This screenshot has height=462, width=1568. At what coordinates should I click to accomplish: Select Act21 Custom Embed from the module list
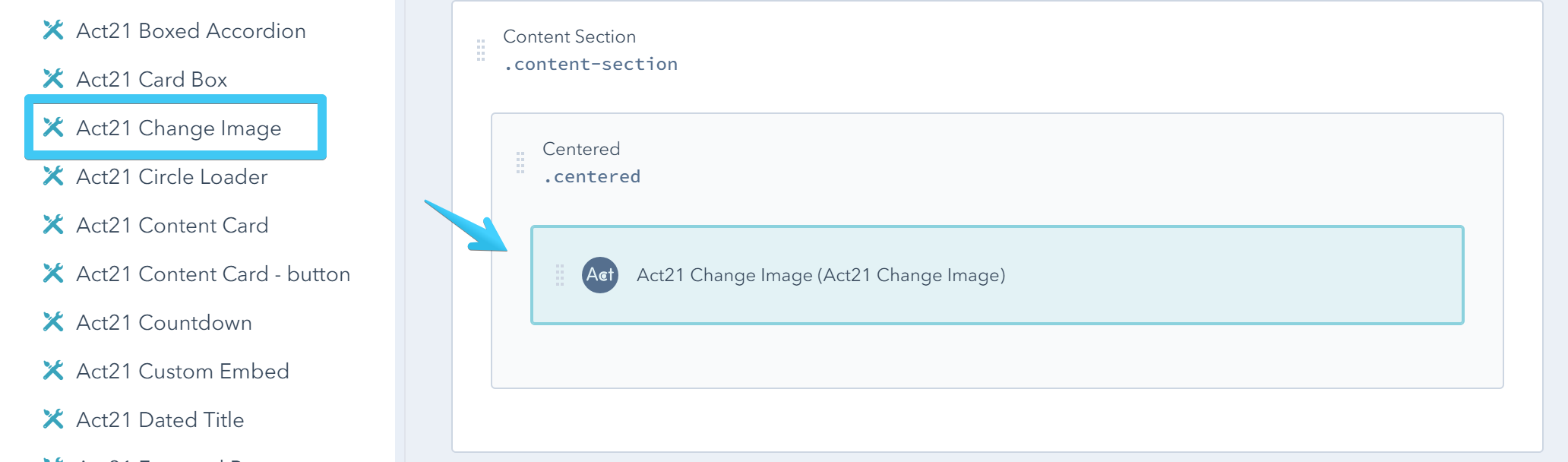[x=184, y=371]
